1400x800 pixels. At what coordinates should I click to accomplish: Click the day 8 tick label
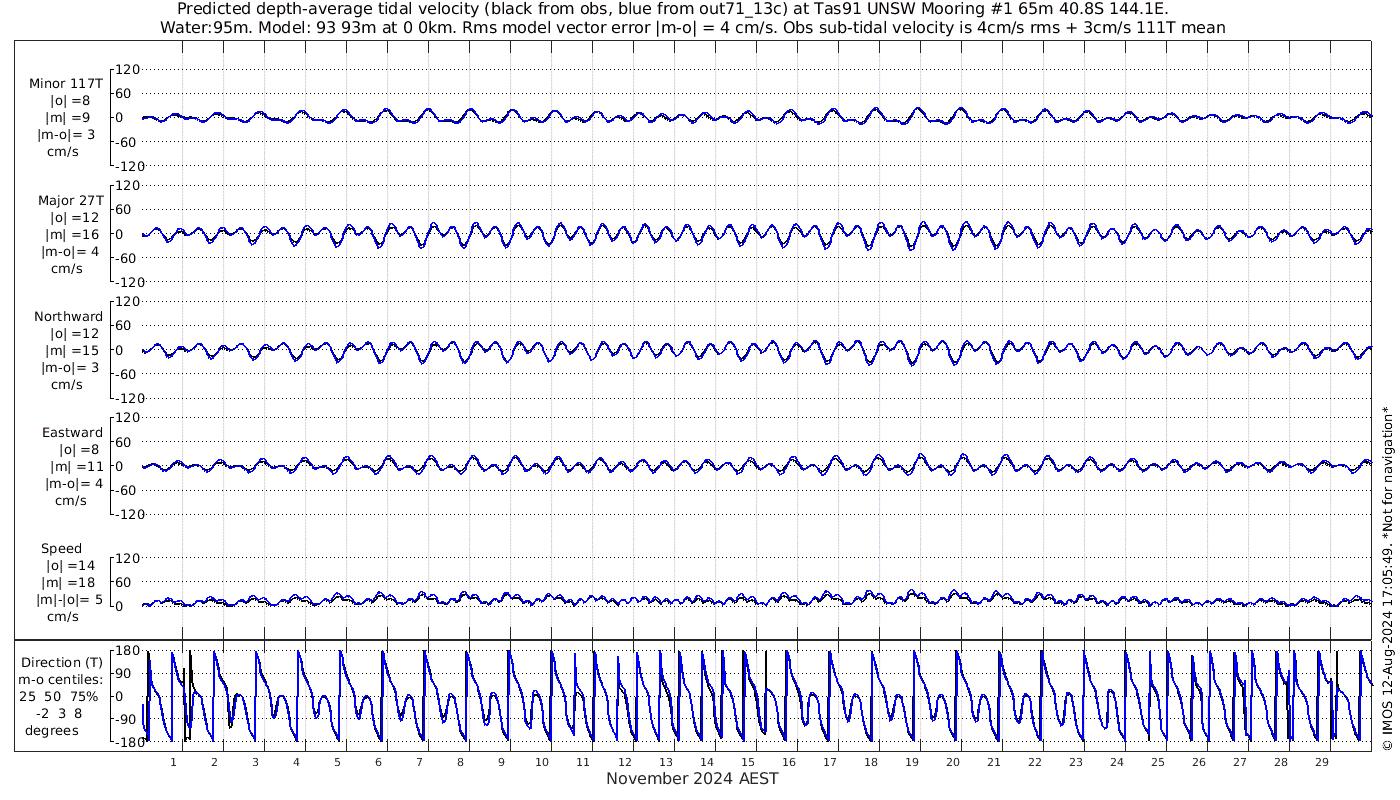point(460,762)
